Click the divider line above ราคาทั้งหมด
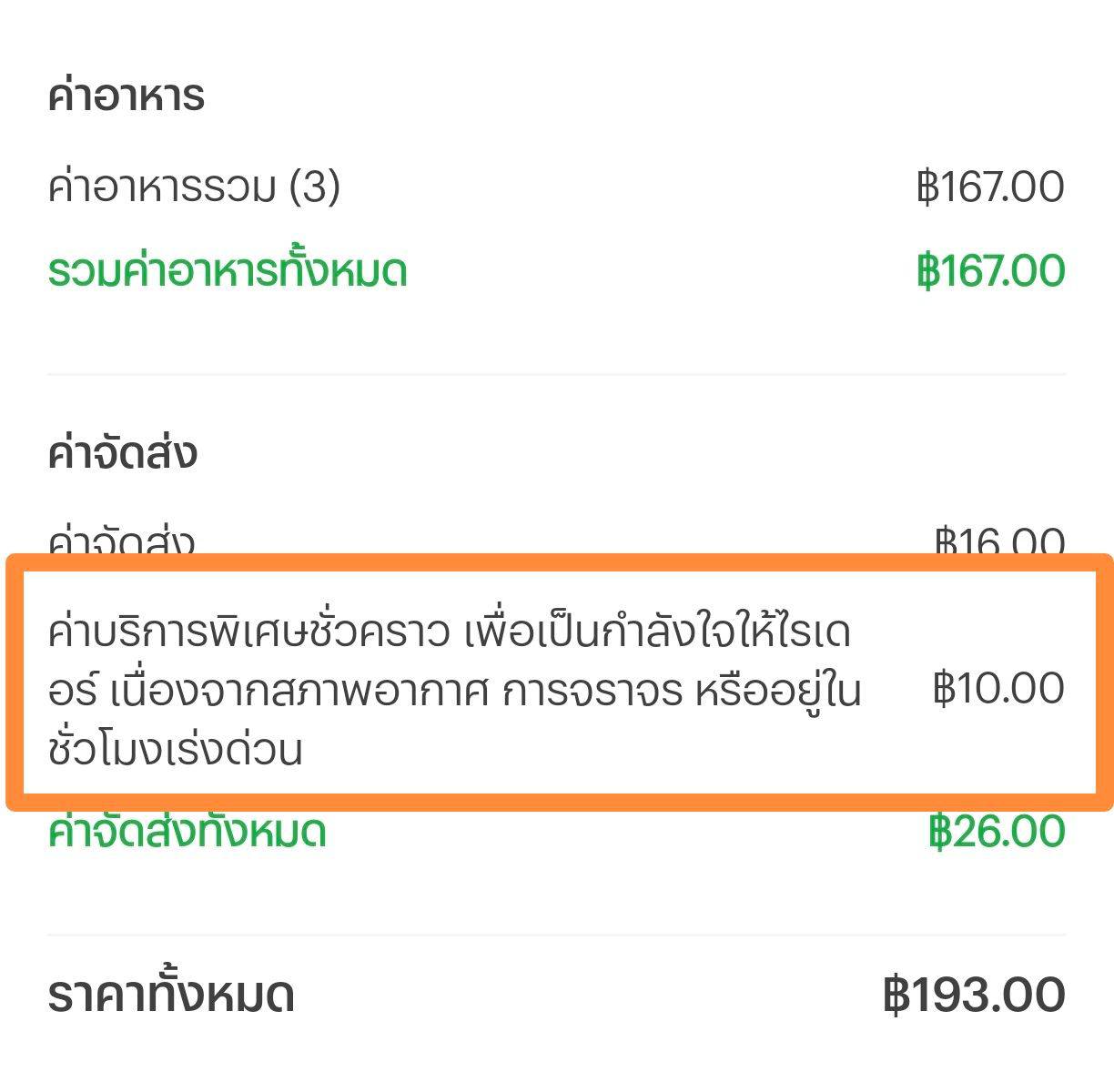The width and height of the screenshot is (1114, 1092). pyautogui.click(x=557, y=935)
